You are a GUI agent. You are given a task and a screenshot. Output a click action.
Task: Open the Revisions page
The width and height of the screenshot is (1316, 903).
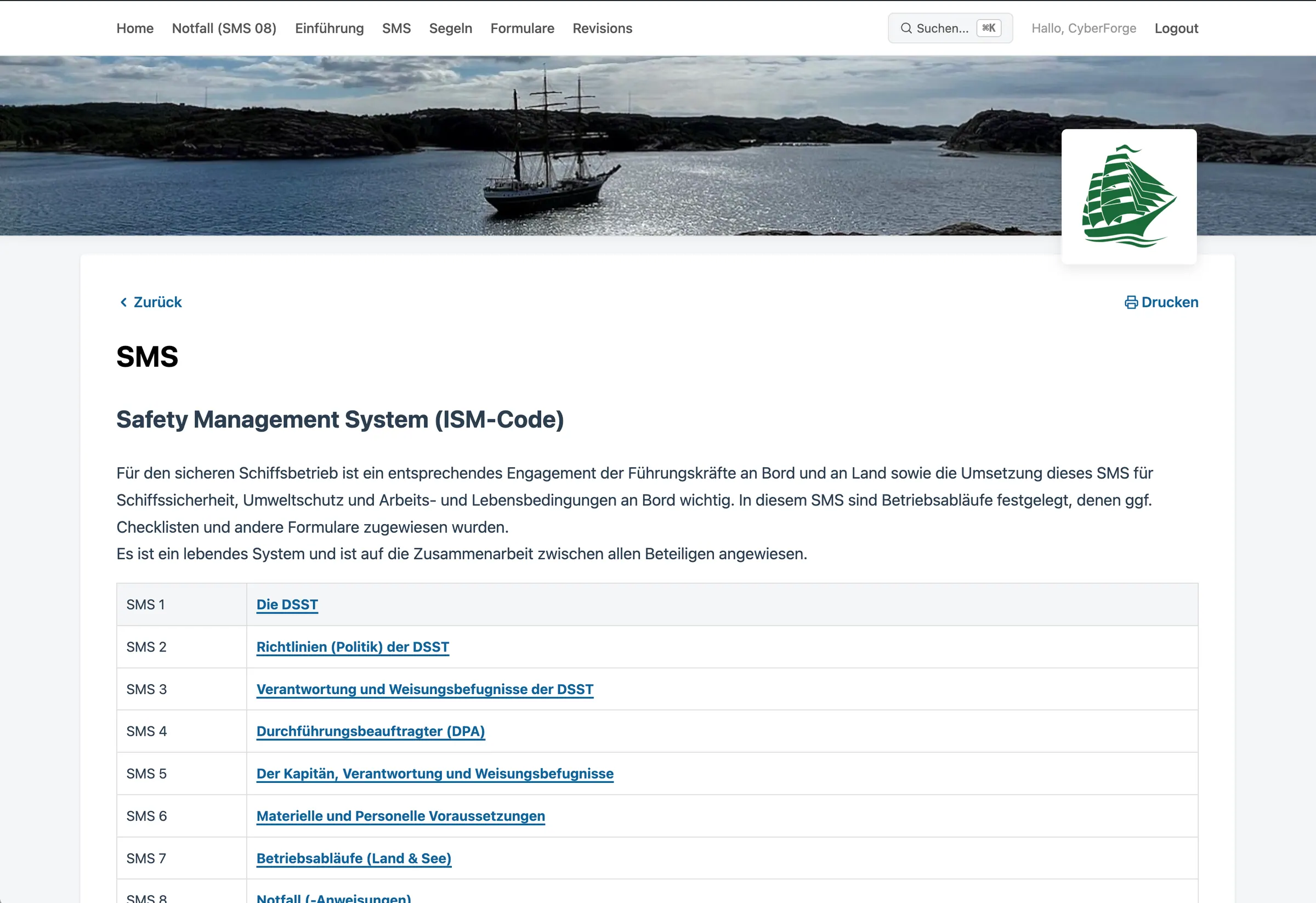coord(603,29)
